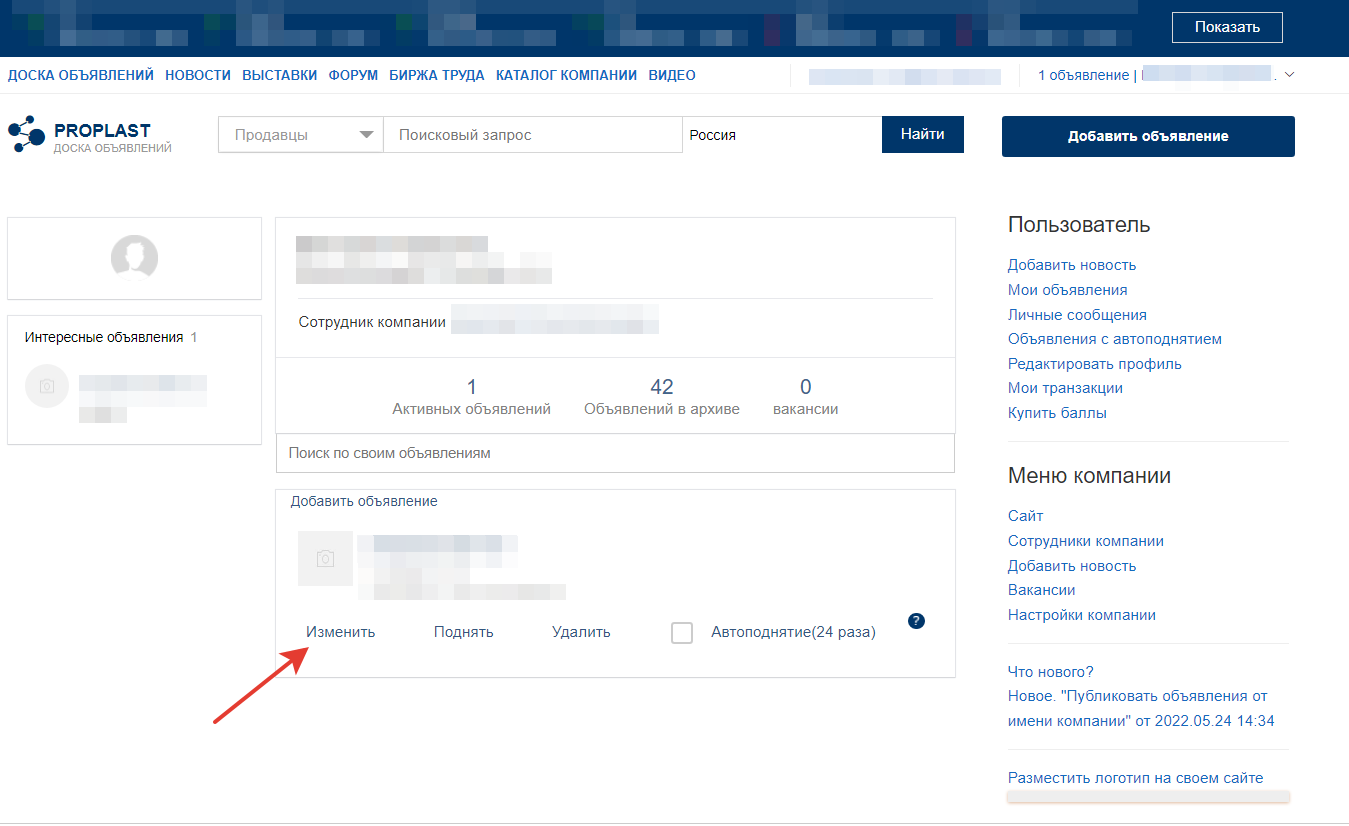Open Добавить новость under Меню компании
Image resolution: width=1349 pixels, height=826 pixels.
point(1072,566)
